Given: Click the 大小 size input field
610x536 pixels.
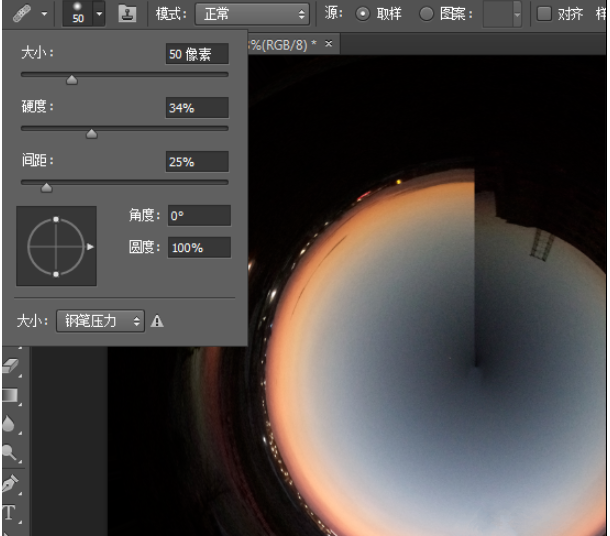Looking at the screenshot, I should tap(196, 54).
